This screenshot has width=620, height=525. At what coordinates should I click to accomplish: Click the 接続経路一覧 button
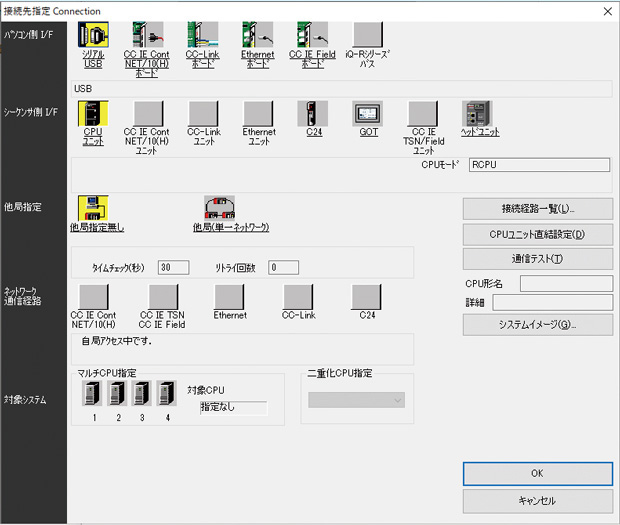pos(537,209)
